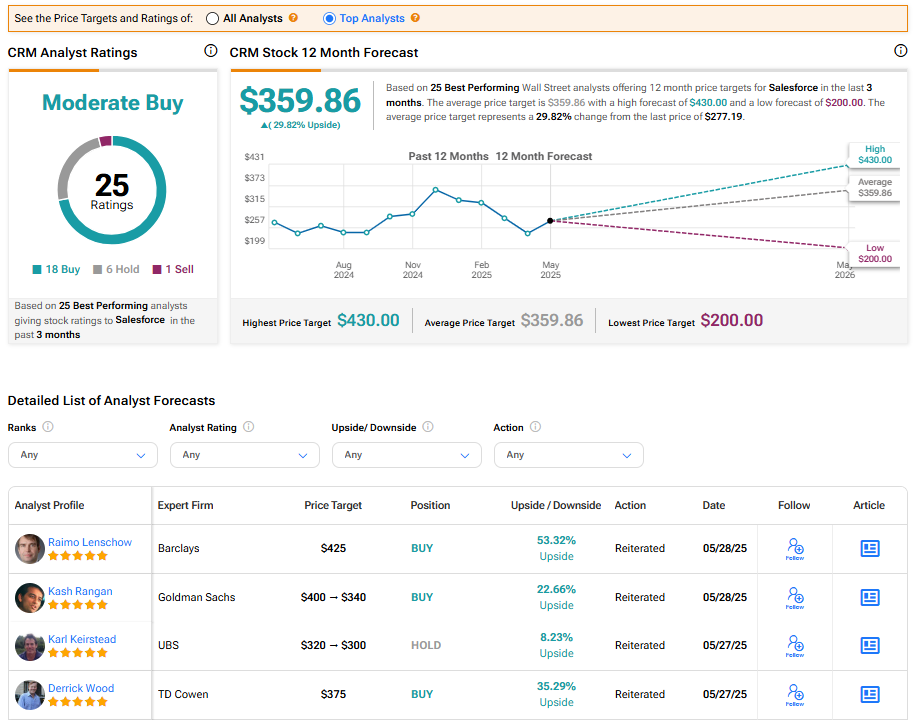The height and width of the screenshot is (720, 916).
Task: Click Lowest Price Target $200.00 value
Action: coord(731,320)
